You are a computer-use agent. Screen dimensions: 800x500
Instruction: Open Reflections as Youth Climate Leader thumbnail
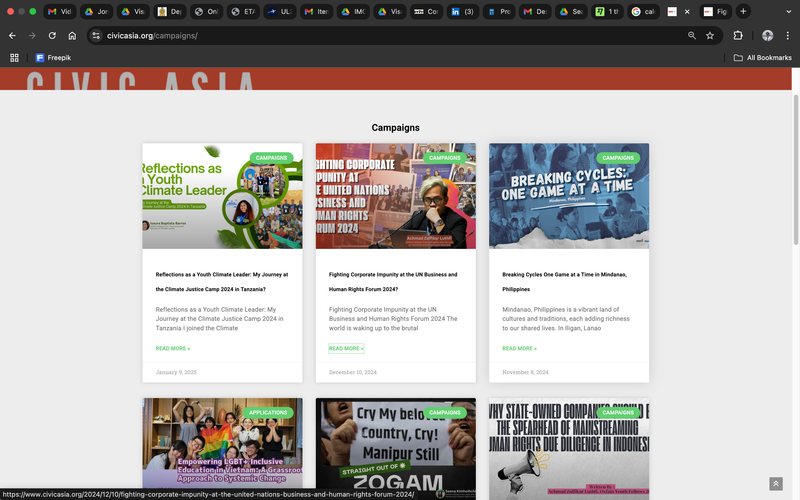pos(222,196)
